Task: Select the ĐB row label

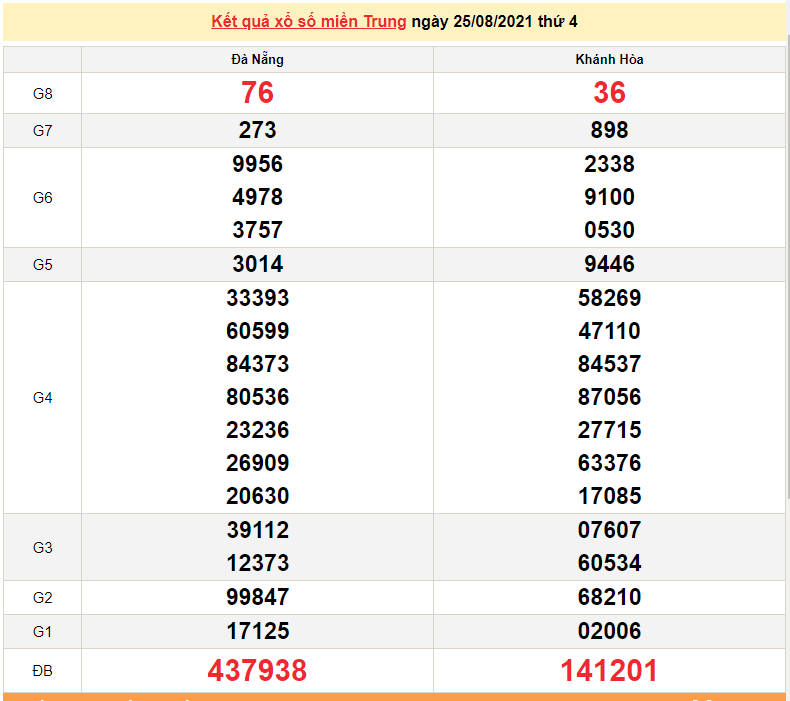Action: (42, 671)
